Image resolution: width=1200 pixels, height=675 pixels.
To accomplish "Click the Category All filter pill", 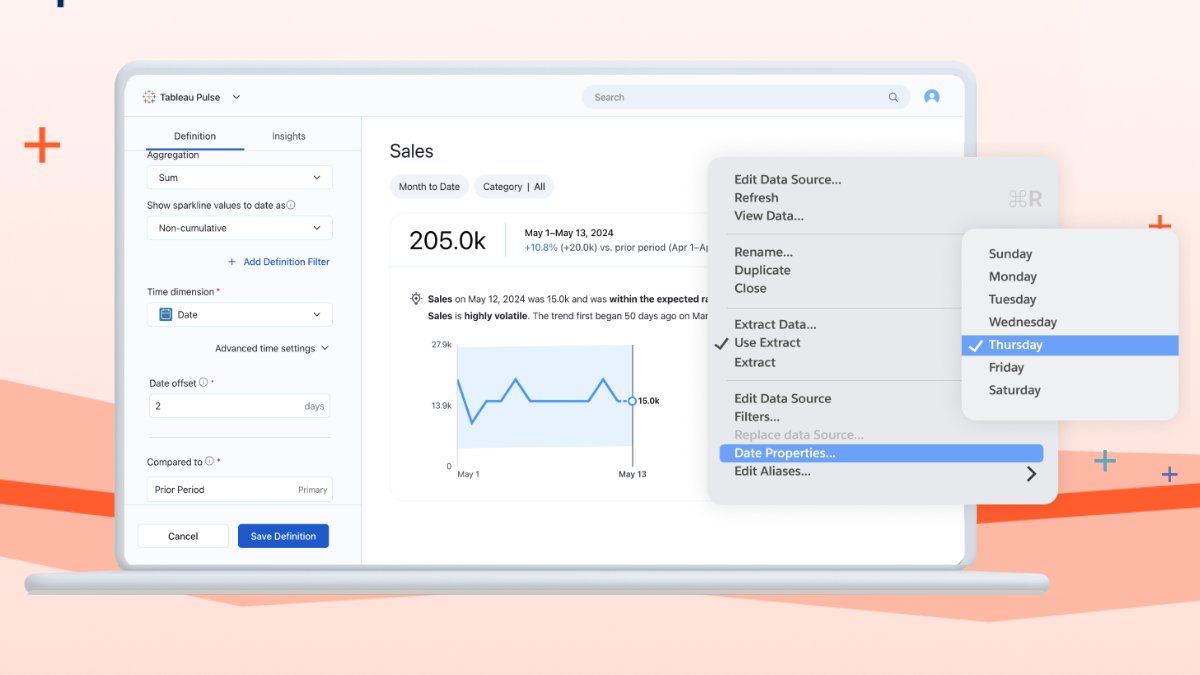I will pyautogui.click(x=514, y=187).
